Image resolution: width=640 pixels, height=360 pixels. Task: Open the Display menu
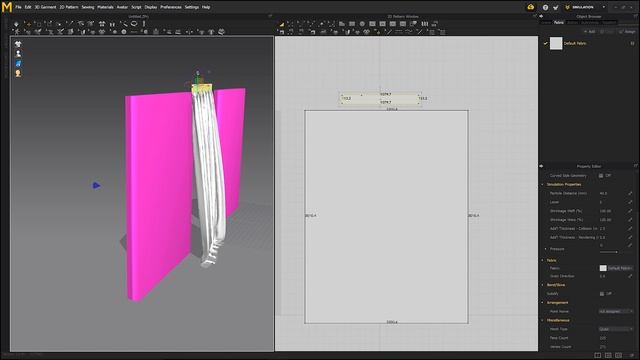pyautogui.click(x=151, y=7)
